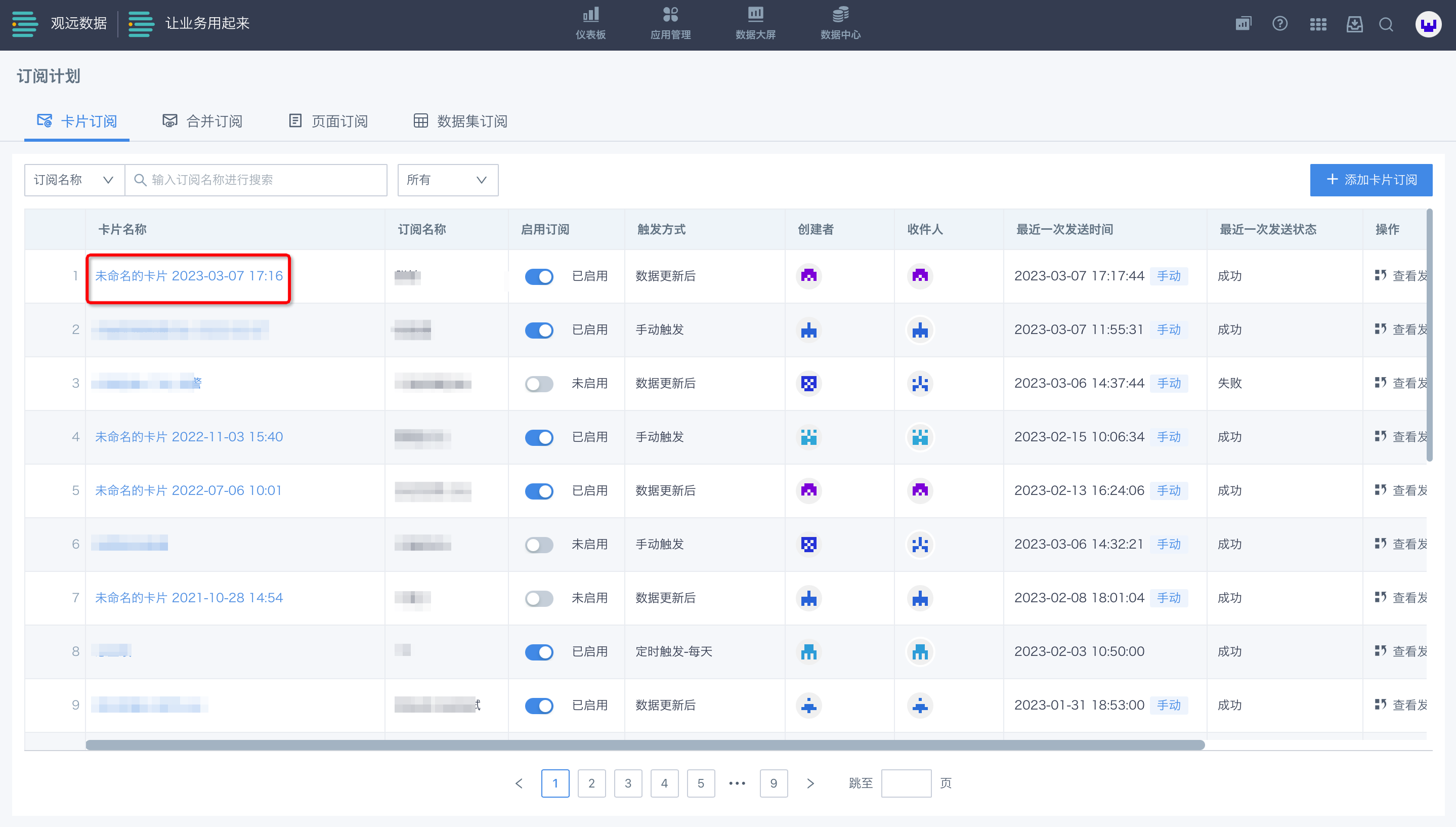Click 查看发 action in row 3
This screenshot has width=1456, height=827.
tap(1400, 384)
